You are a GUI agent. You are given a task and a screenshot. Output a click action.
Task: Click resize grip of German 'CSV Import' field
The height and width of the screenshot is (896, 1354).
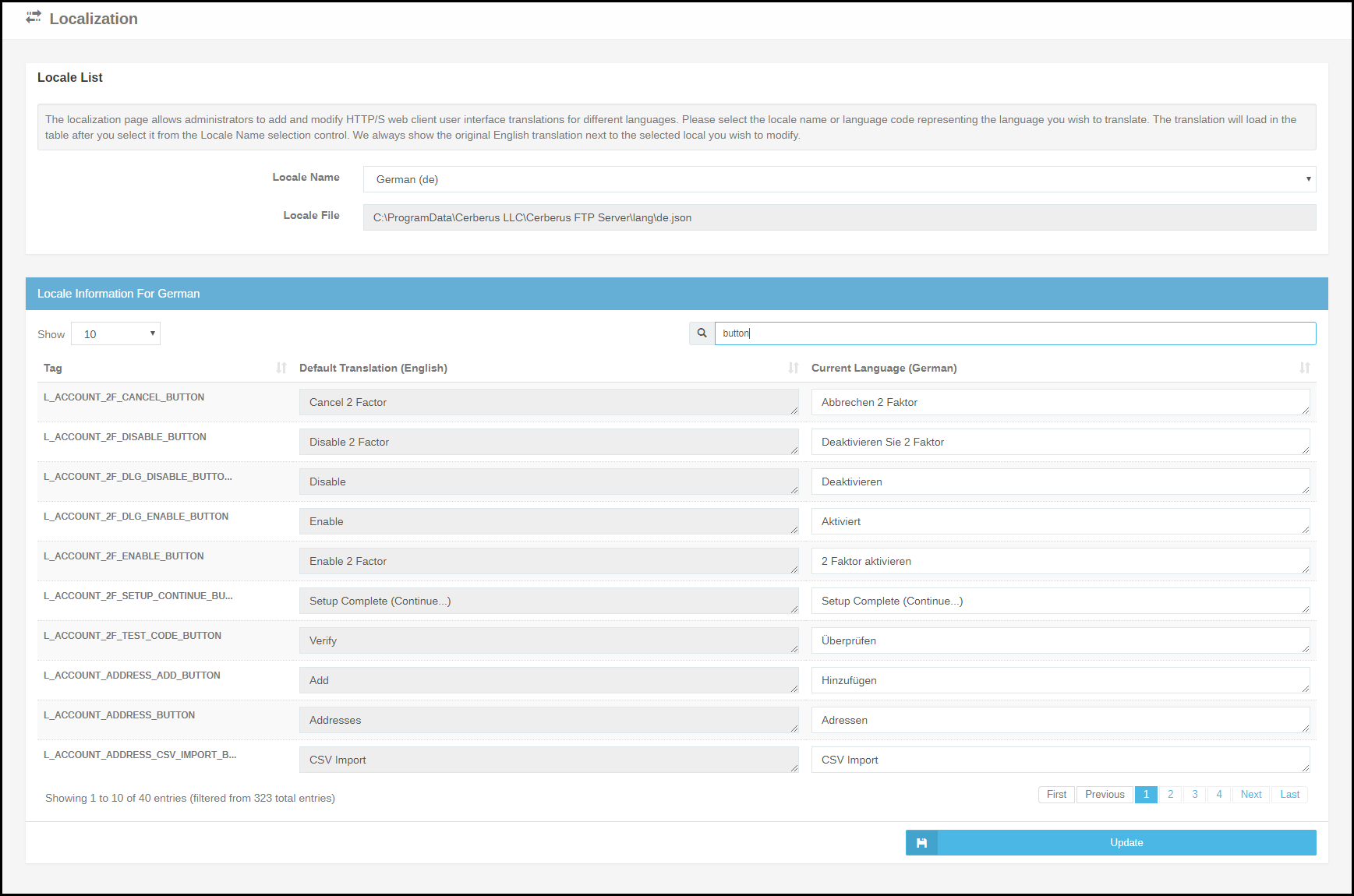click(x=1305, y=767)
